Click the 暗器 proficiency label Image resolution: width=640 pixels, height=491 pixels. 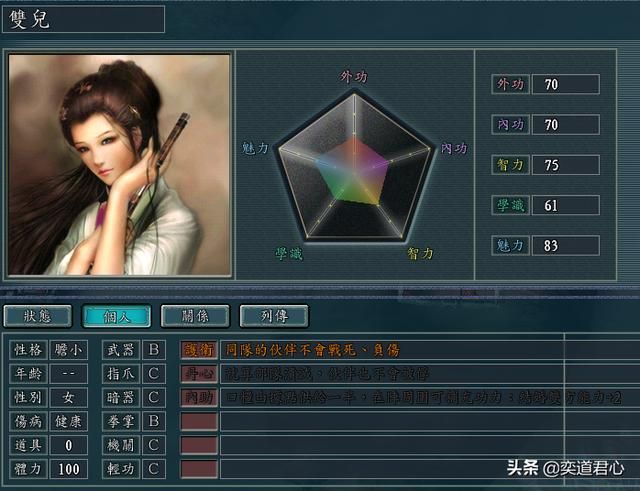pyautogui.click(x=121, y=398)
